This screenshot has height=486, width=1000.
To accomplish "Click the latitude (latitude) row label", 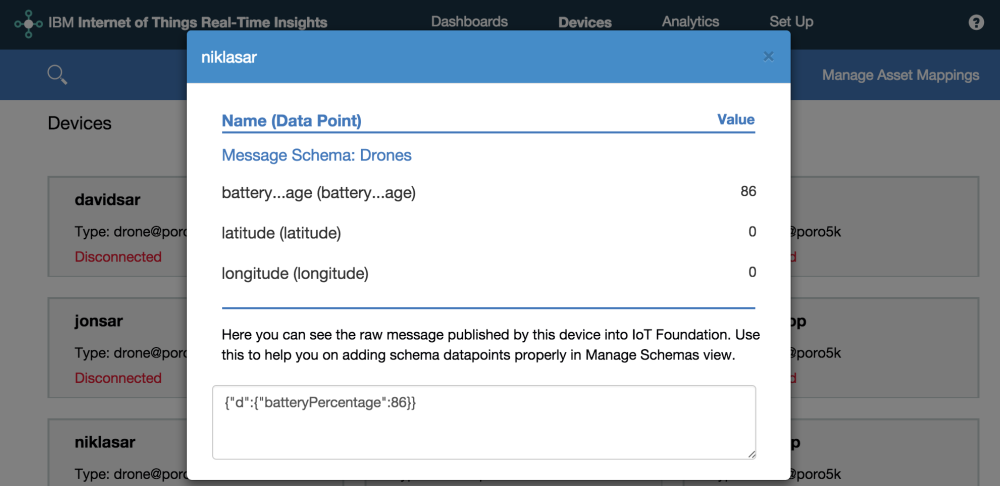I will pos(281,233).
